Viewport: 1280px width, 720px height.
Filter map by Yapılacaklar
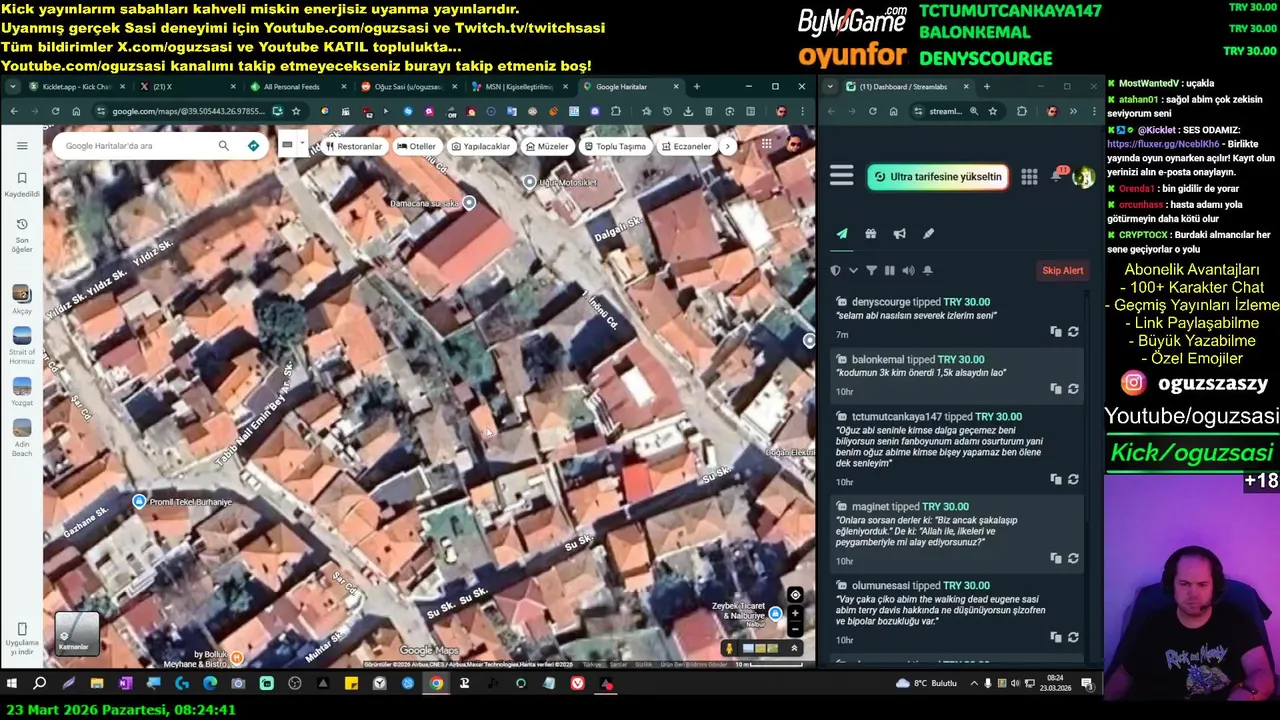(481, 146)
